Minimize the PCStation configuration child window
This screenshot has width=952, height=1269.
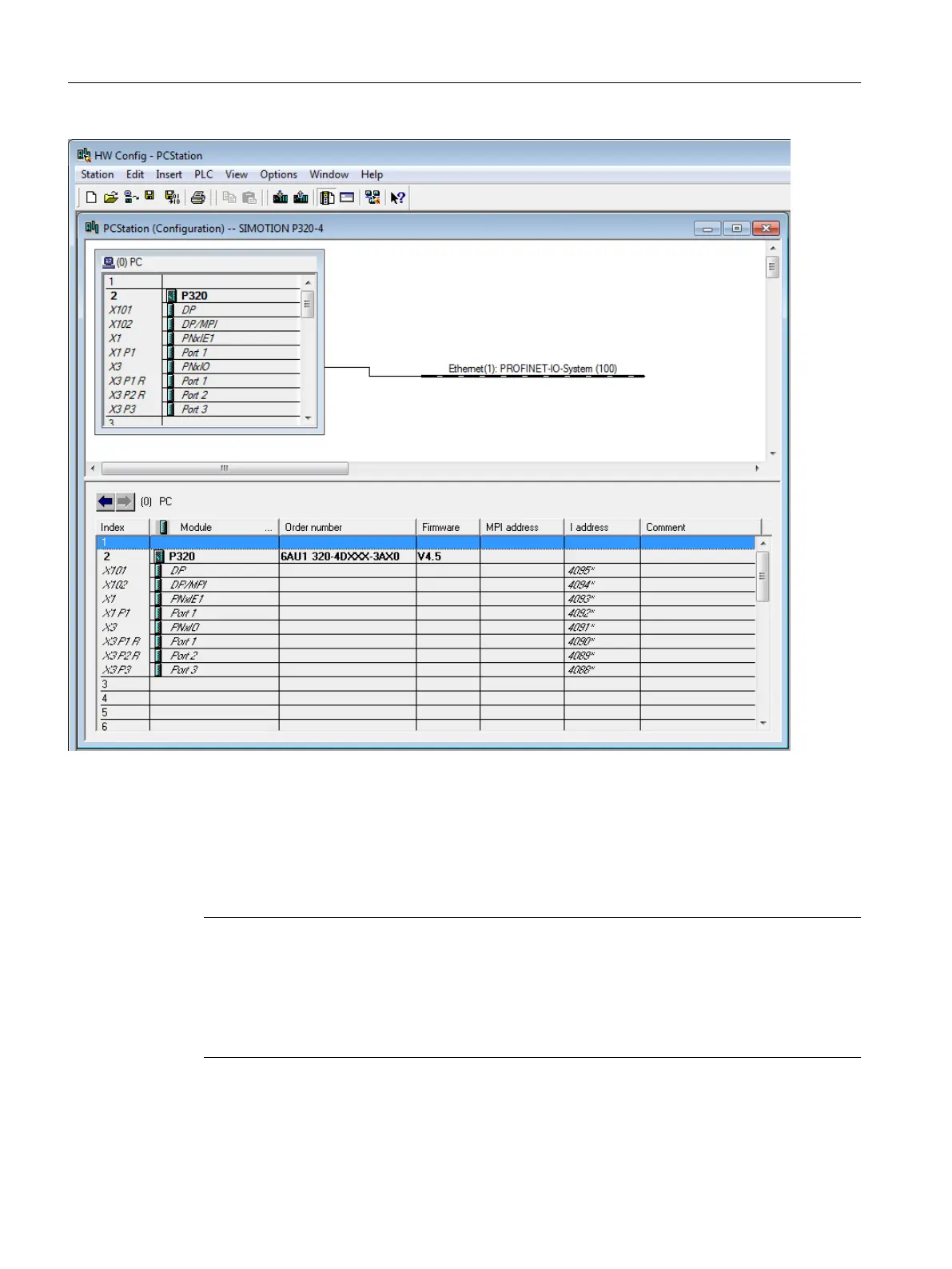point(707,229)
